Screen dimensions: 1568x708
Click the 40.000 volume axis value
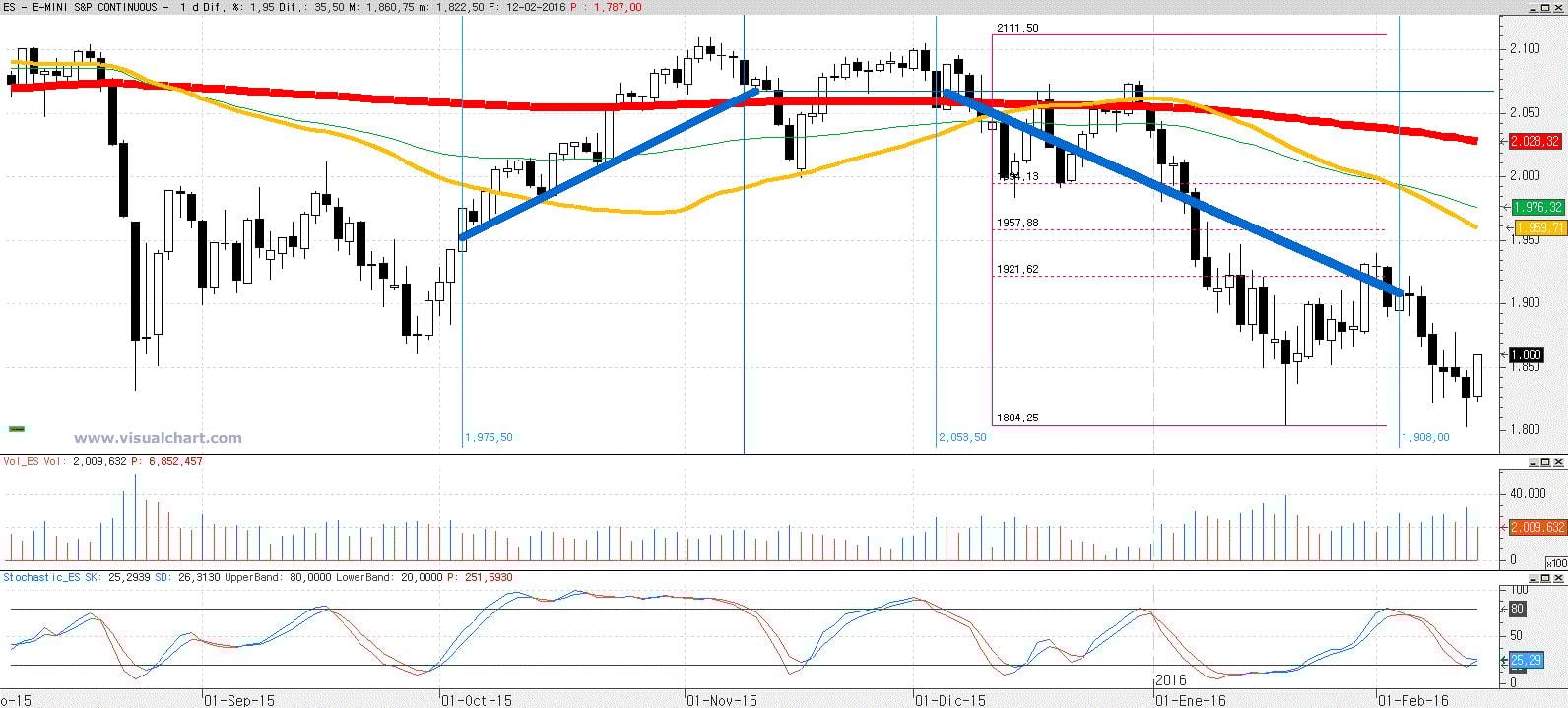click(x=1528, y=493)
